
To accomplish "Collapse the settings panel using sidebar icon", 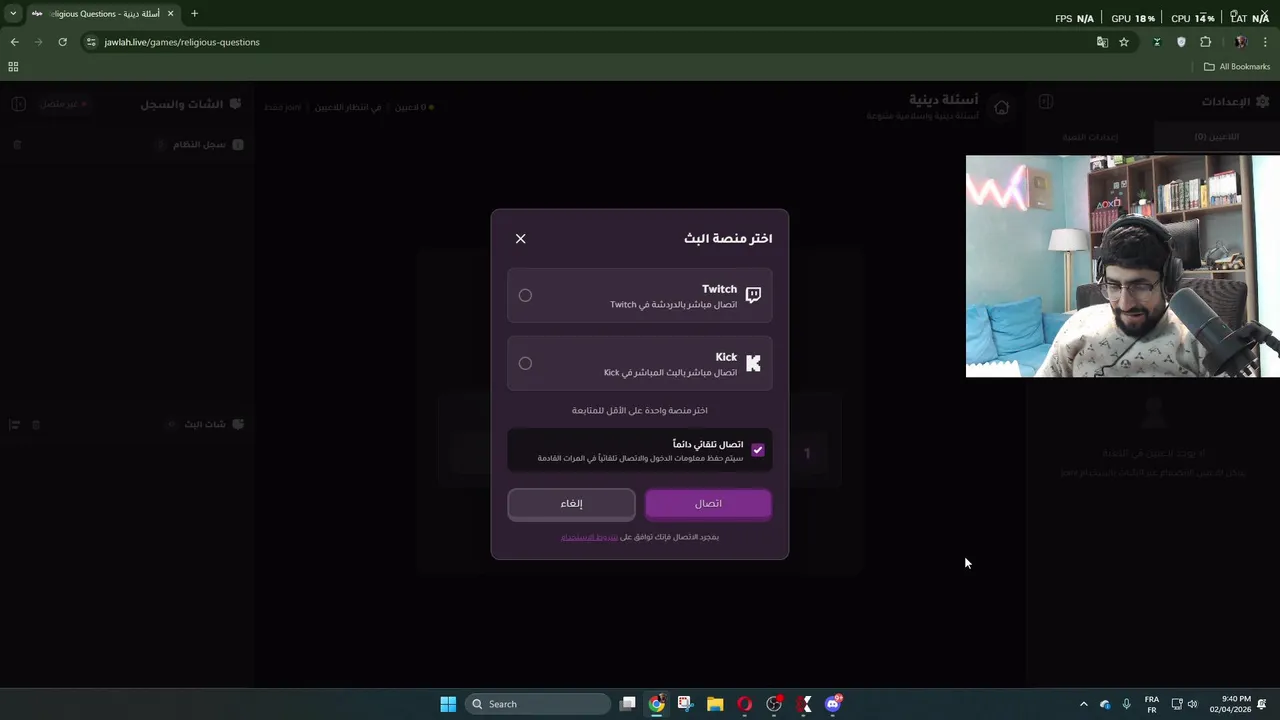I will pyautogui.click(x=1045, y=102).
